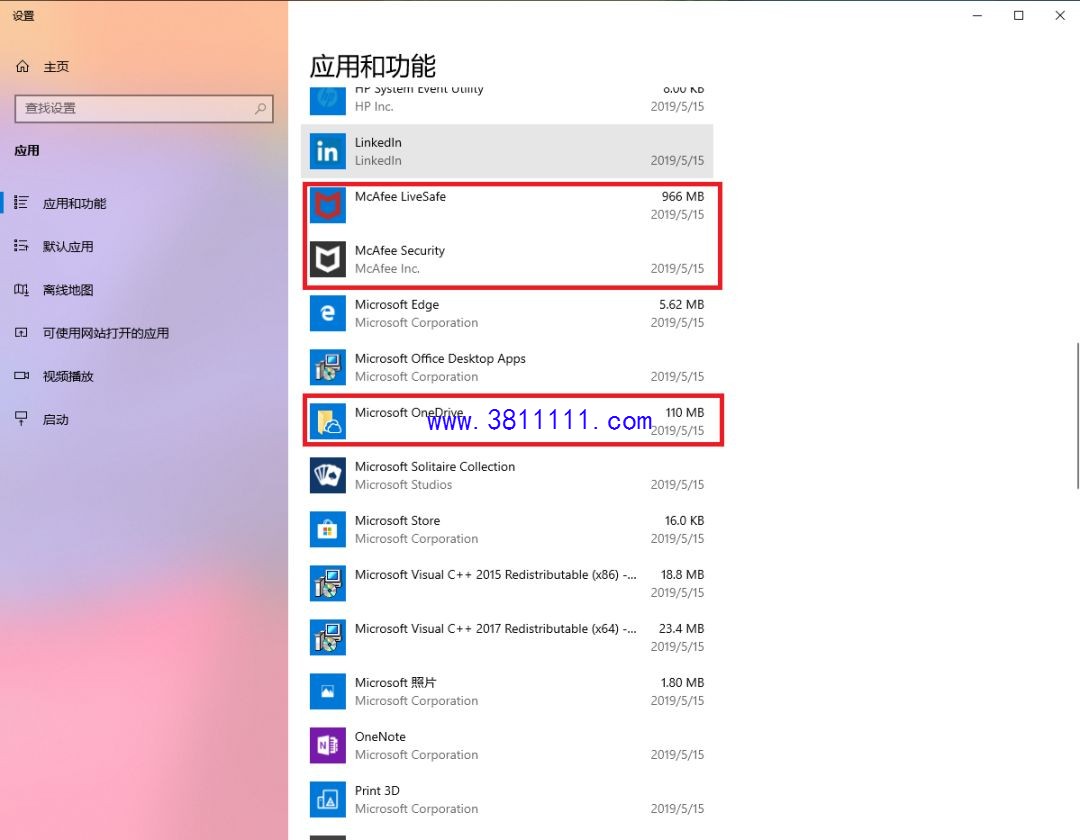Click the Microsoft Store bag icon

coord(327,529)
